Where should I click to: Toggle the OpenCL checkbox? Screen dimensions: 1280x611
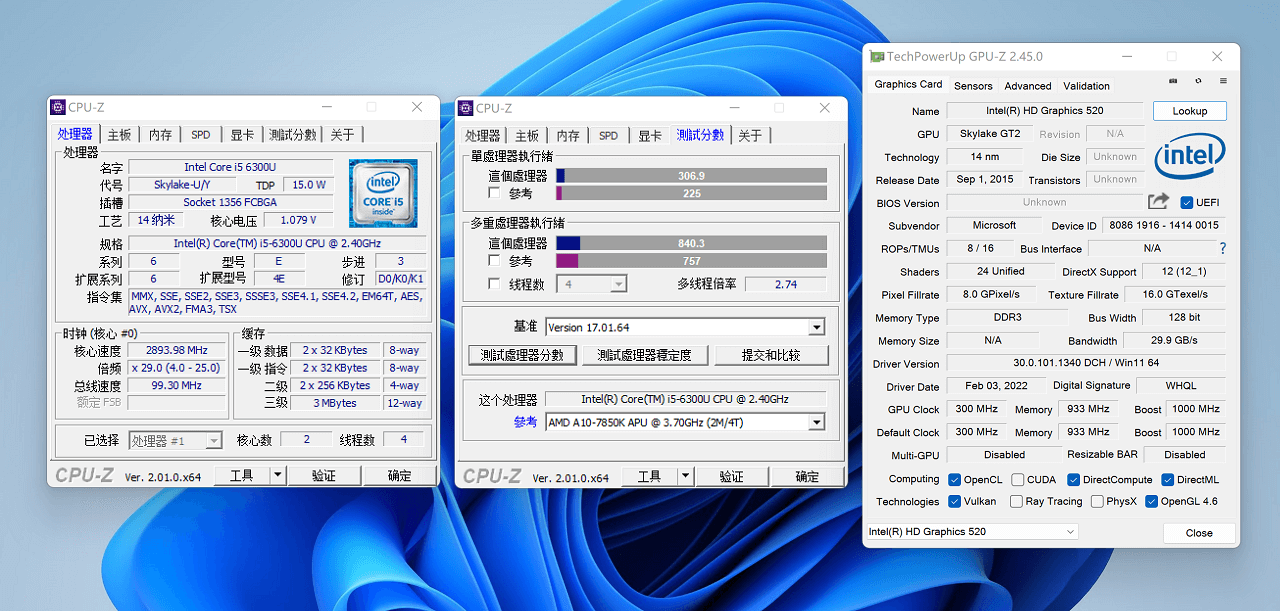click(x=954, y=480)
